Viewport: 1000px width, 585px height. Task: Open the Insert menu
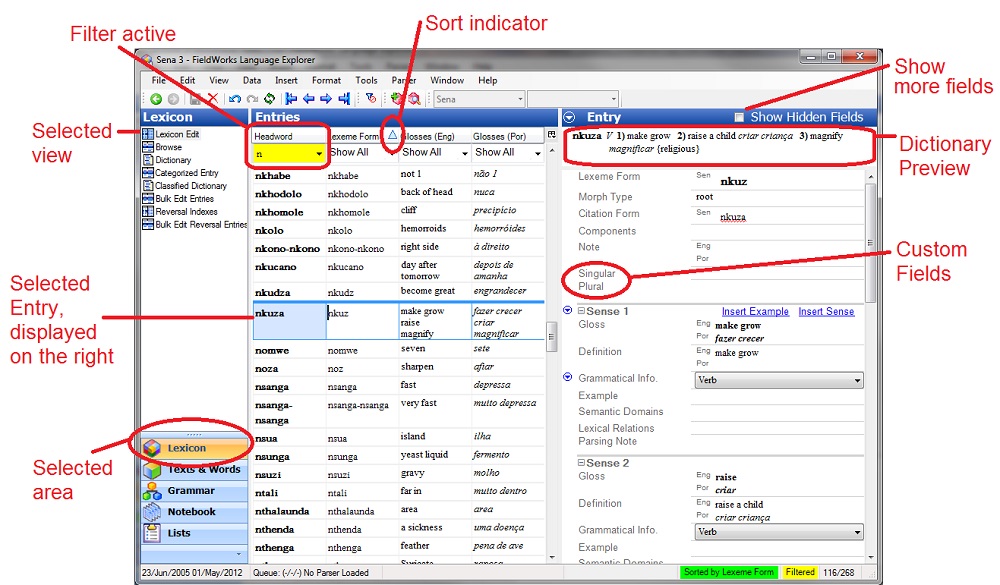(x=286, y=80)
